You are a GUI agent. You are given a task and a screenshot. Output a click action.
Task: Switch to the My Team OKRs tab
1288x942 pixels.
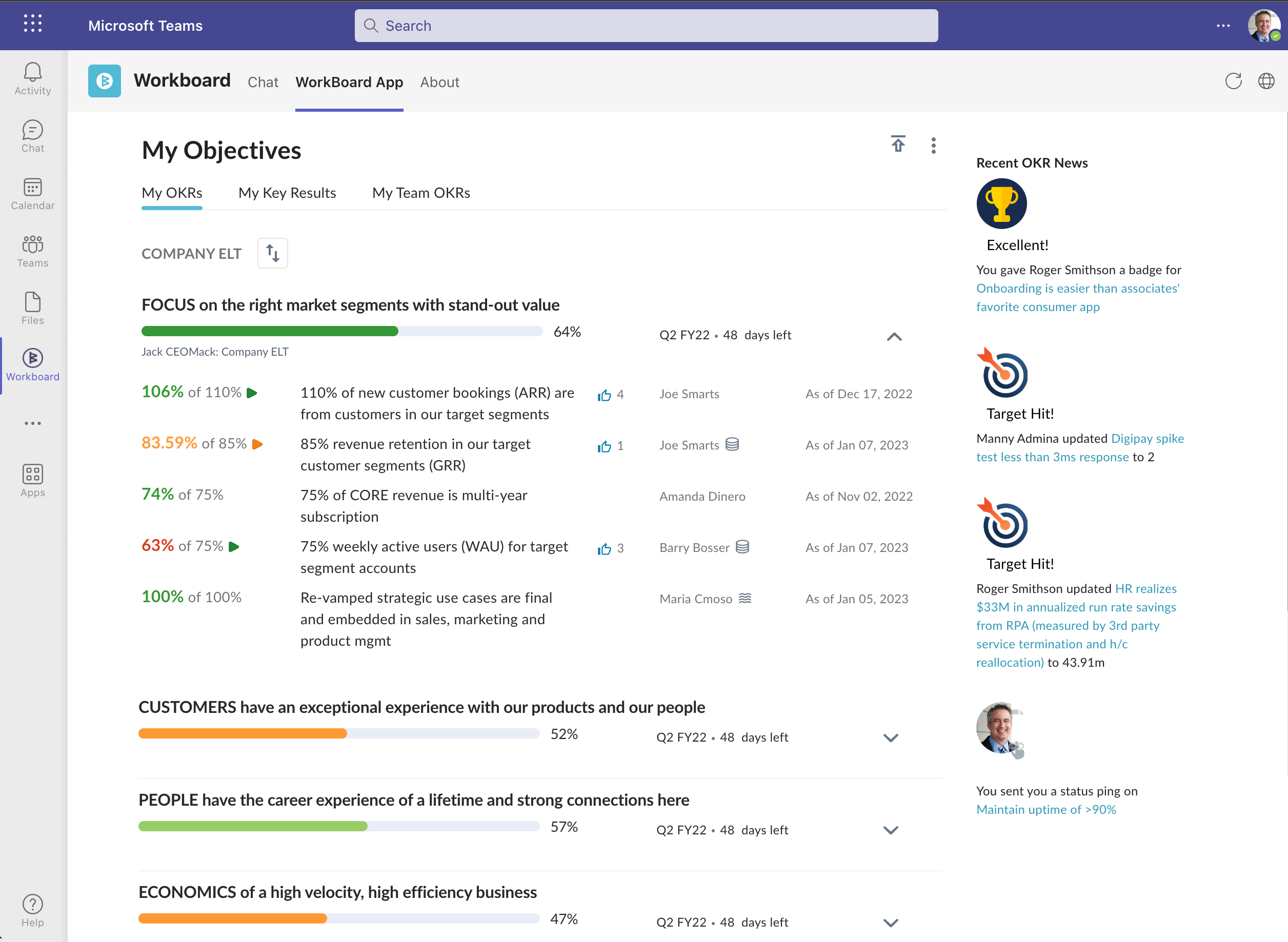click(x=421, y=192)
